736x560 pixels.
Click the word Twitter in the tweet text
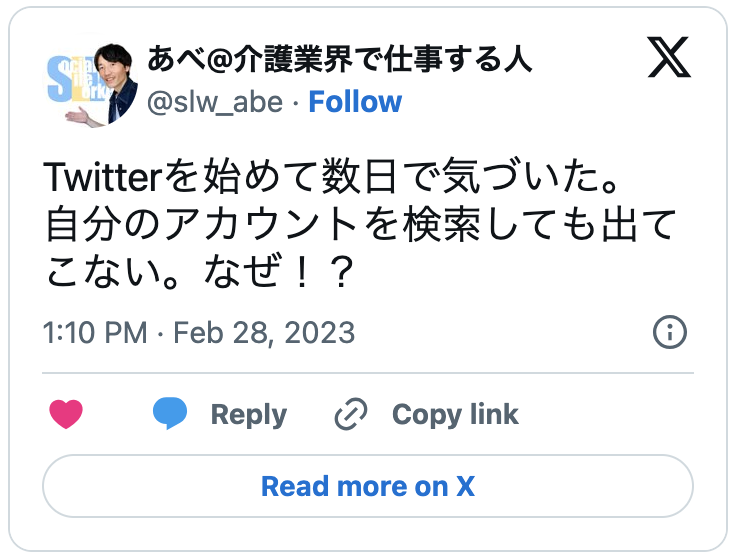[x=103, y=181]
